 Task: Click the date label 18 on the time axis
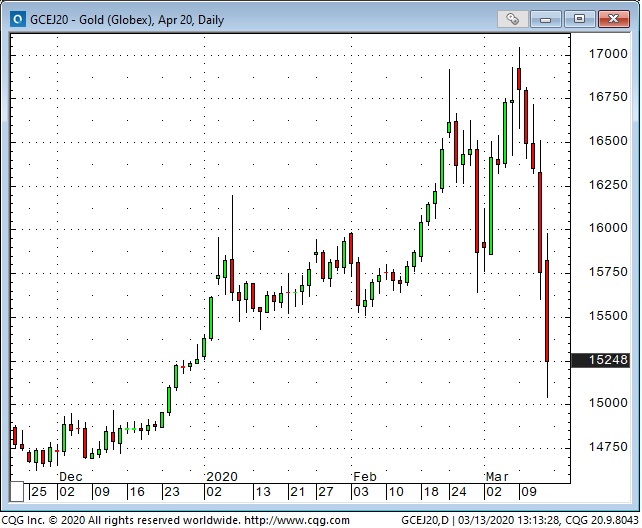431,492
